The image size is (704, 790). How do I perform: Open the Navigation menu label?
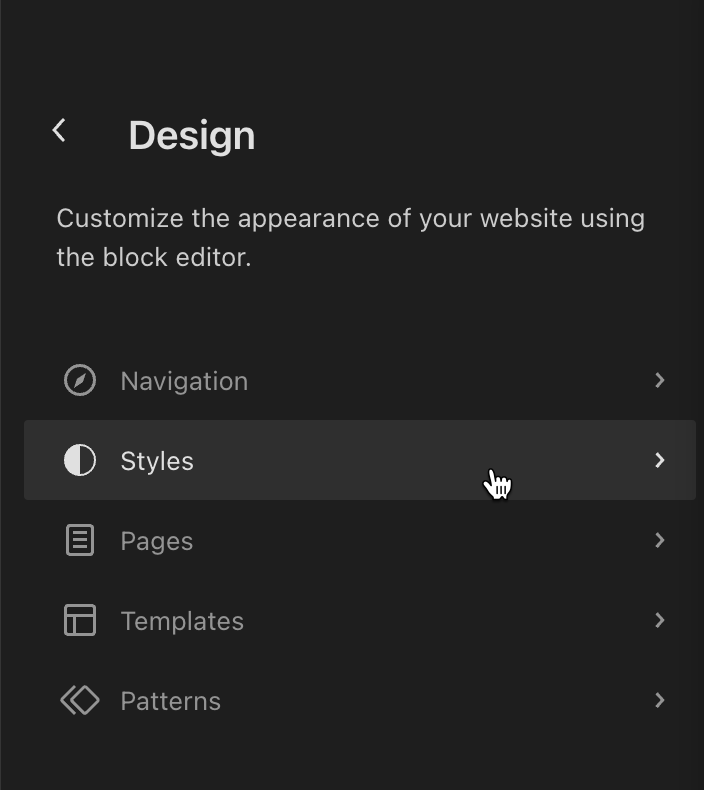click(x=184, y=381)
